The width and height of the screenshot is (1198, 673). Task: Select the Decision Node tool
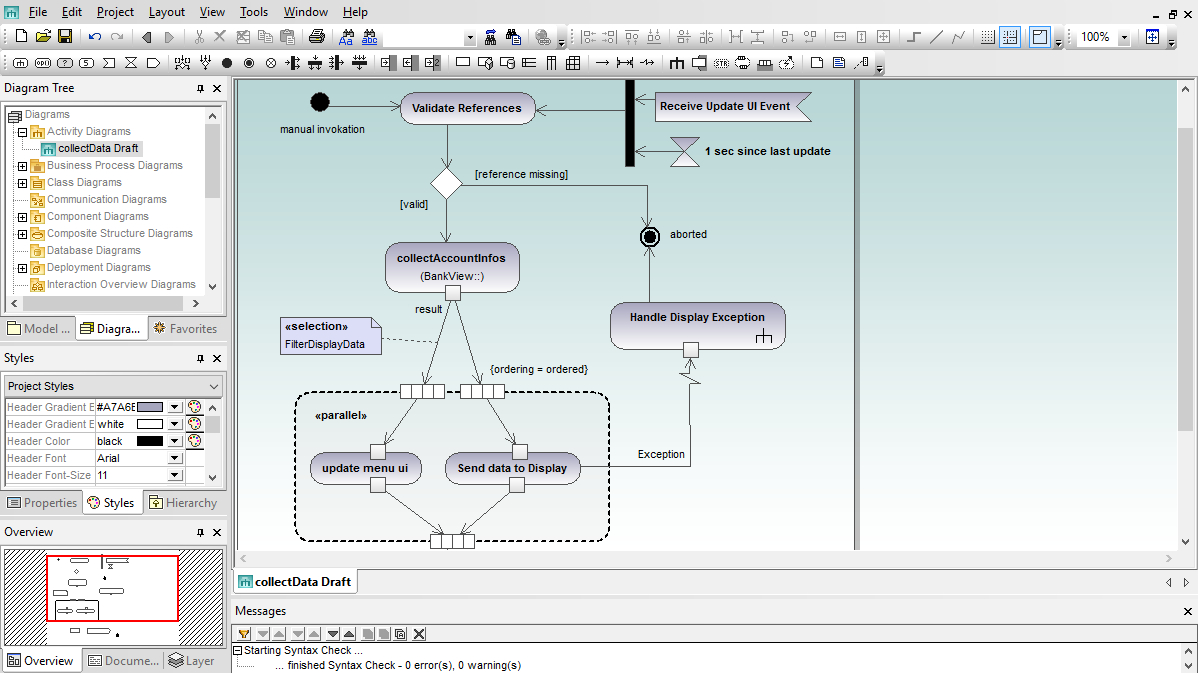[x=182, y=63]
